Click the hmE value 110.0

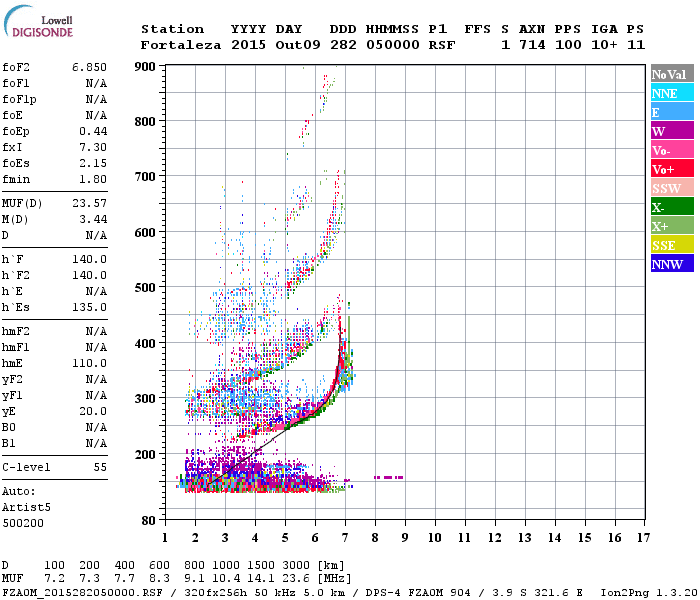click(x=89, y=363)
